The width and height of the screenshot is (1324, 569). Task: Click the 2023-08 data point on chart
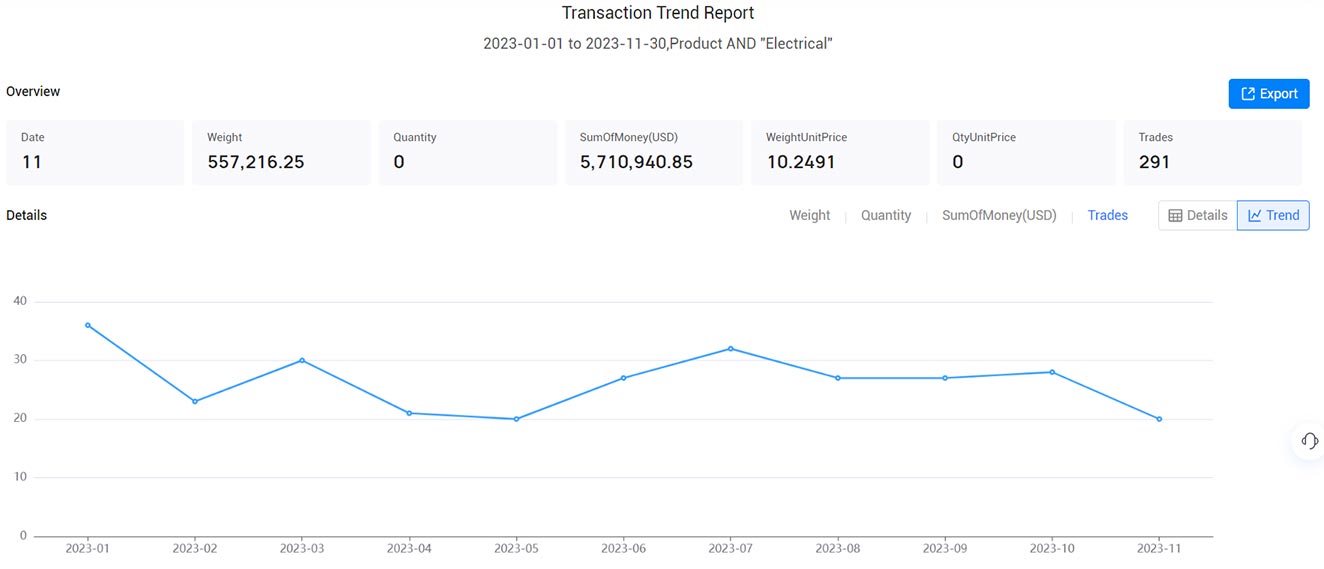(838, 378)
